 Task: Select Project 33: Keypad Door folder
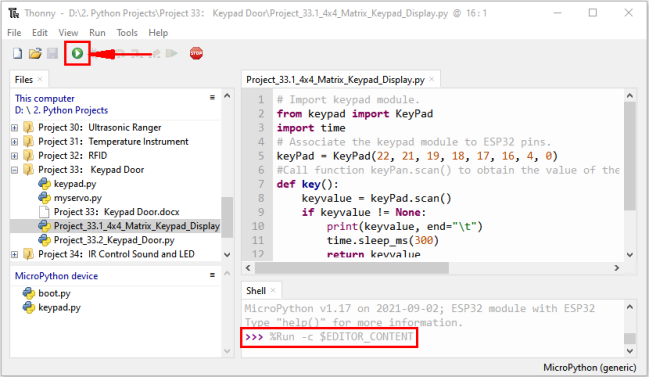coord(91,170)
